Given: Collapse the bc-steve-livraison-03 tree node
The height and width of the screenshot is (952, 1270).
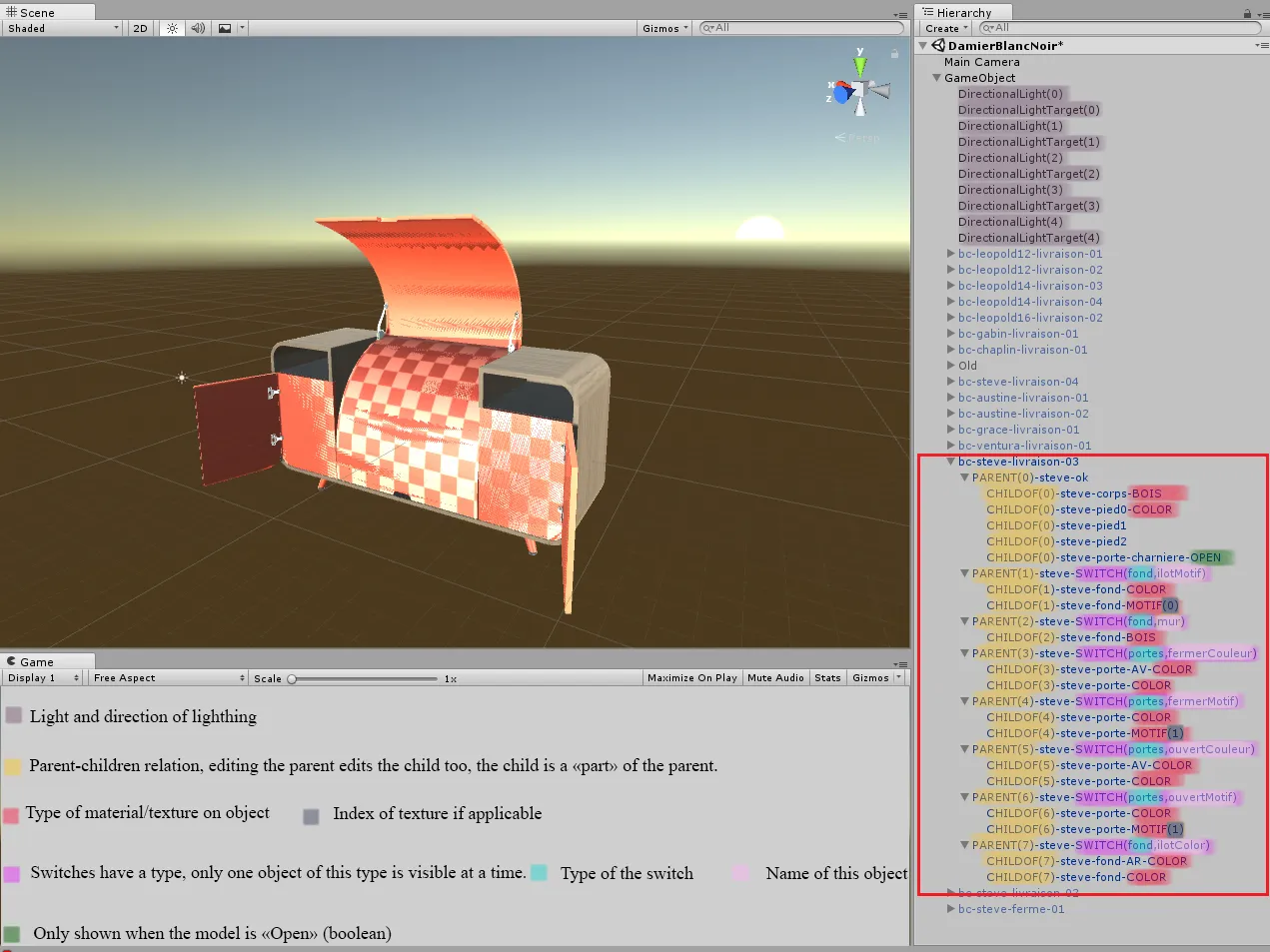Looking at the screenshot, I should [951, 462].
